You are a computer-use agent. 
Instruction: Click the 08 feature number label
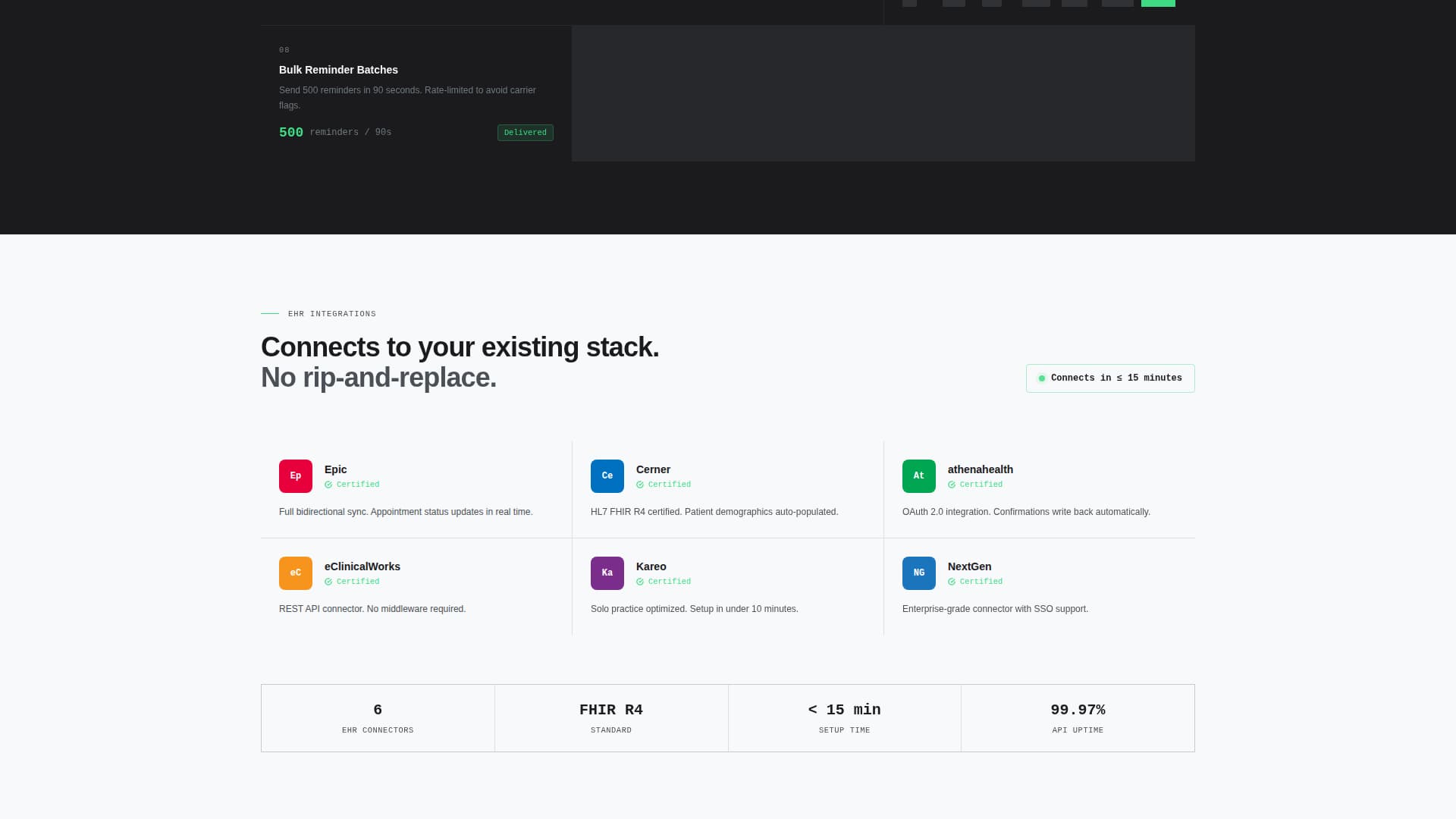click(x=284, y=50)
